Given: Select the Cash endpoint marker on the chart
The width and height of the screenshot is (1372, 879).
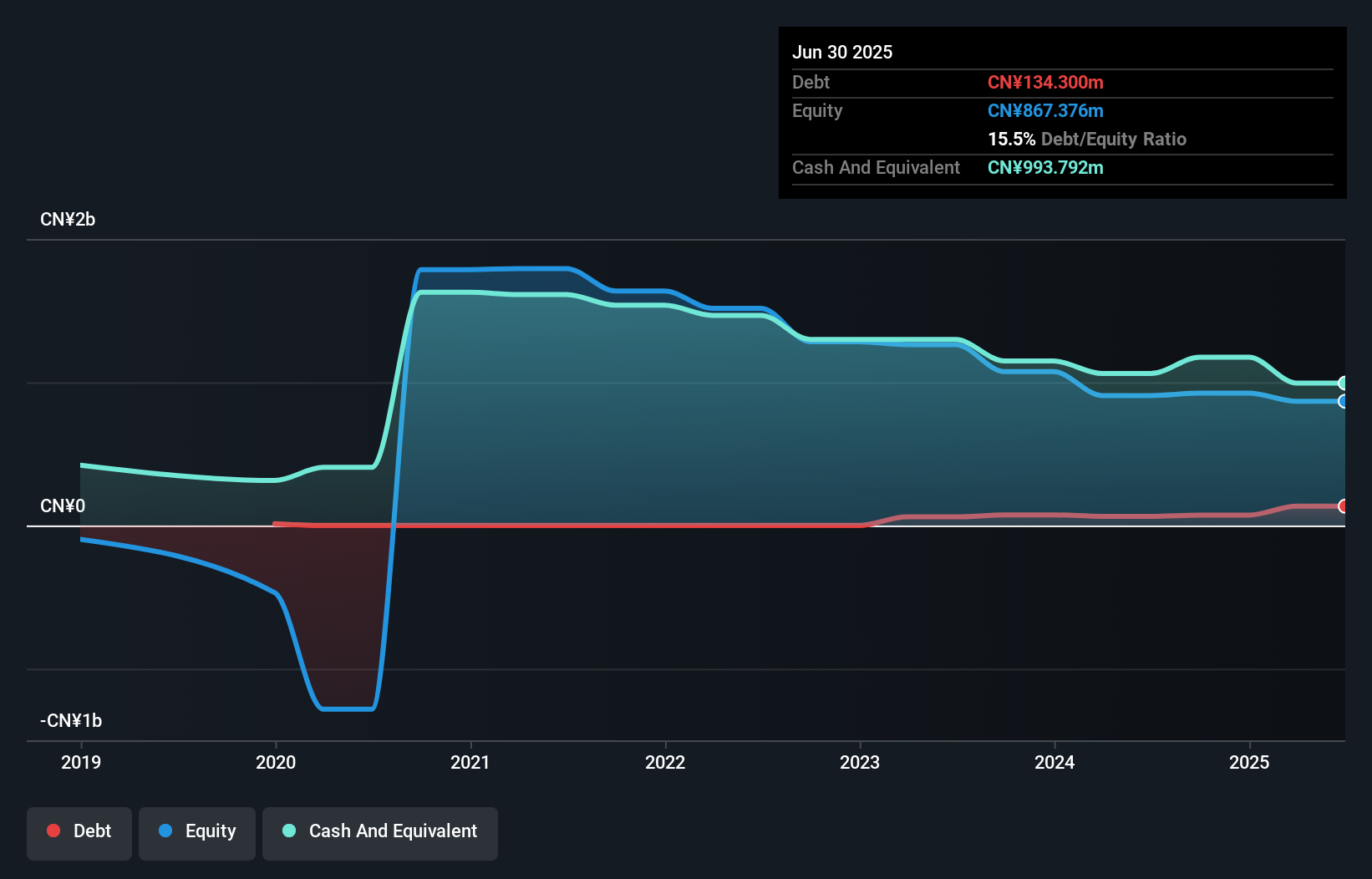Looking at the screenshot, I should point(1344,383).
